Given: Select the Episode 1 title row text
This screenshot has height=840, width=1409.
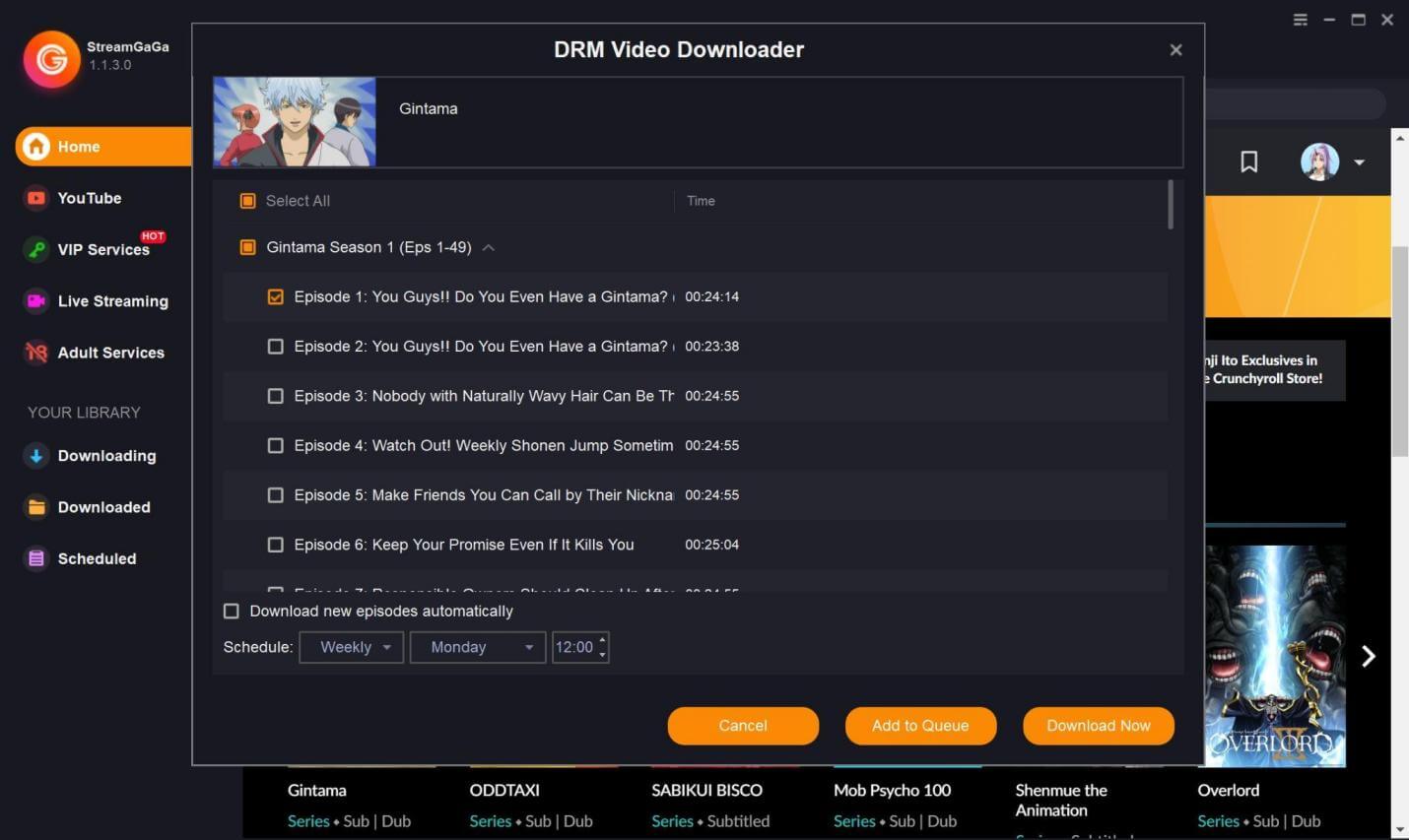Looking at the screenshot, I should pos(484,296).
